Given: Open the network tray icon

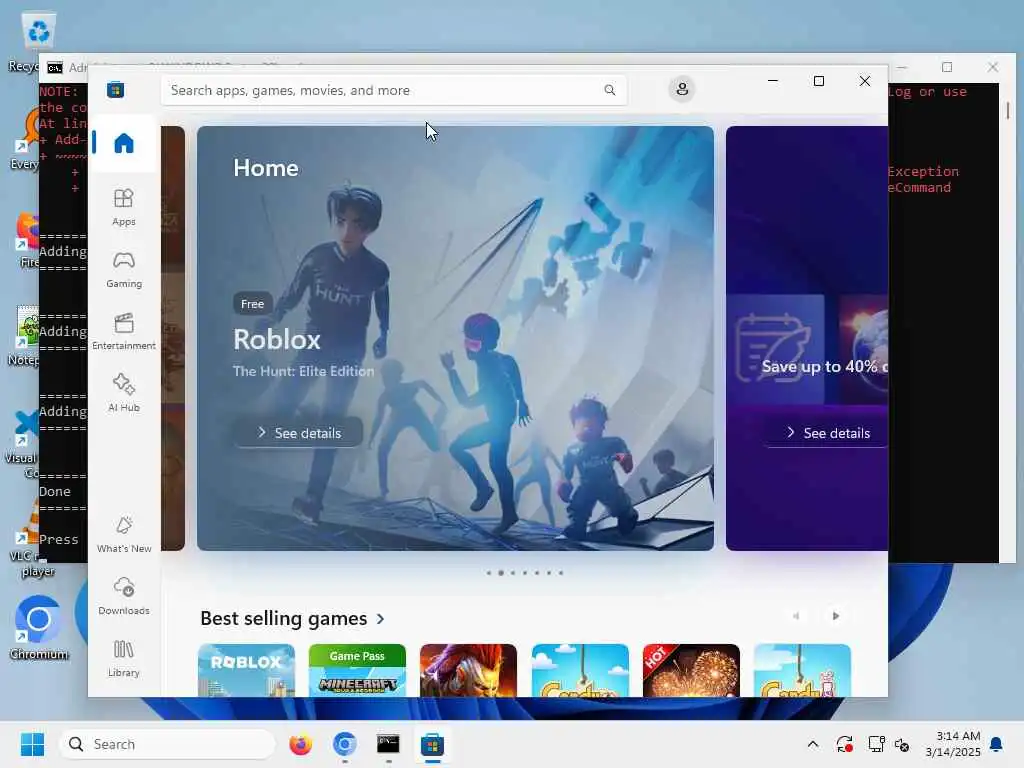Looking at the screenshot, I should coord(875,744).
